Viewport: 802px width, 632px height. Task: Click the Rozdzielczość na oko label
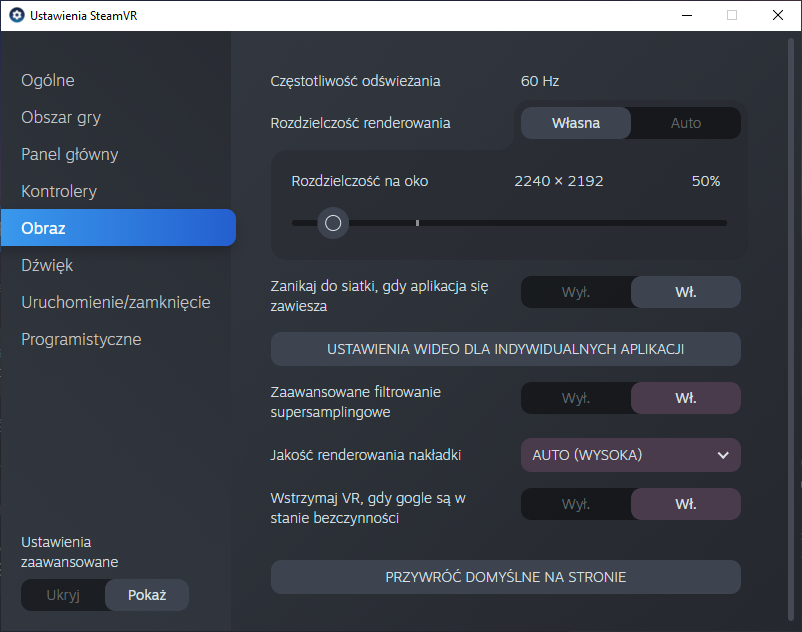tap(360, 181)
